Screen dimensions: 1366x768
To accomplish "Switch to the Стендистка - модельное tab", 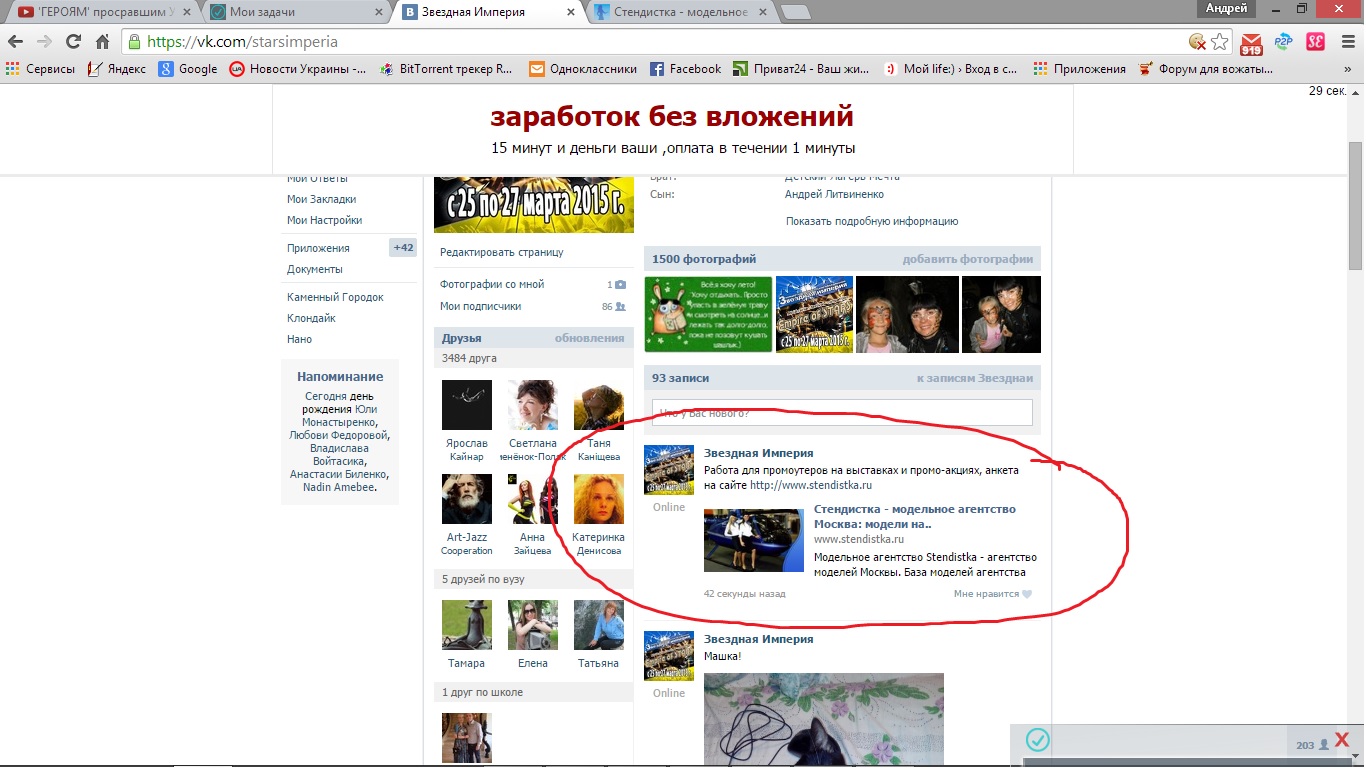I will coord(682,12).
